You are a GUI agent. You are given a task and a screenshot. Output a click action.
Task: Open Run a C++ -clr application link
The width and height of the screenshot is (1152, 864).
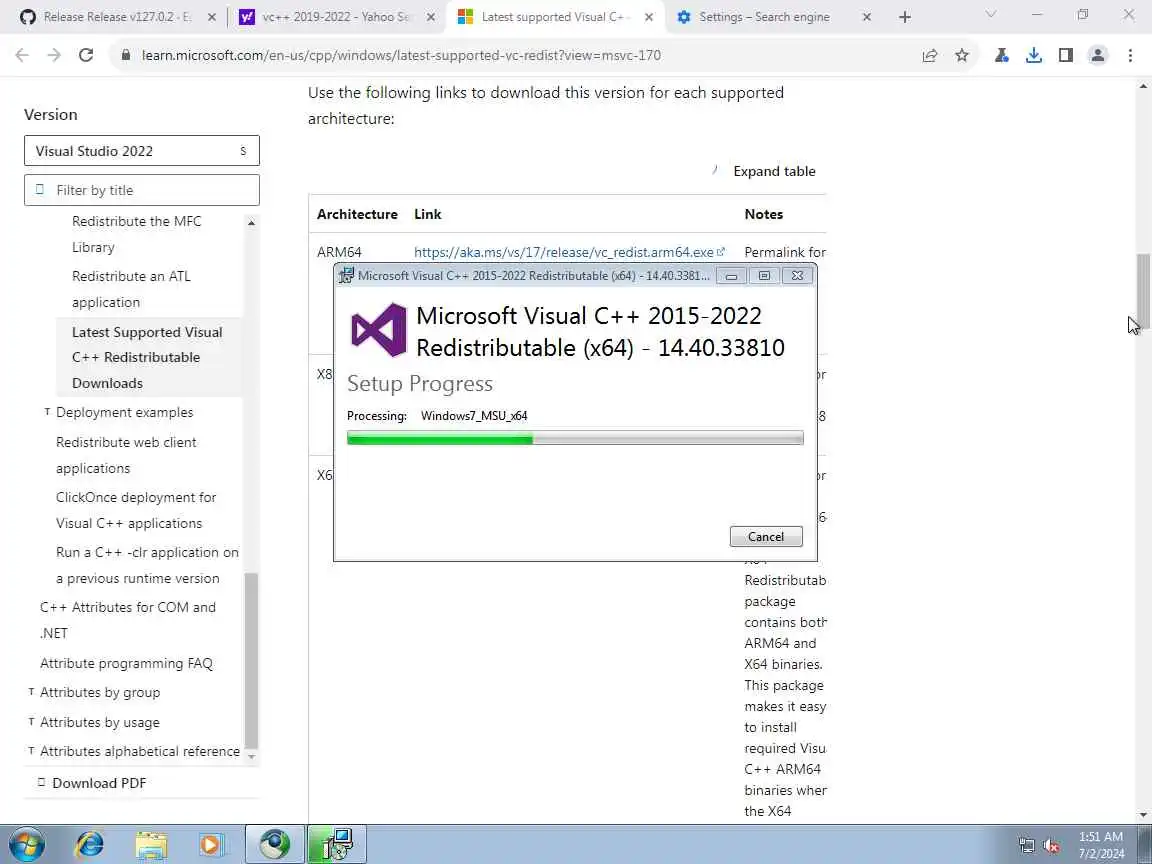[147, 565]
